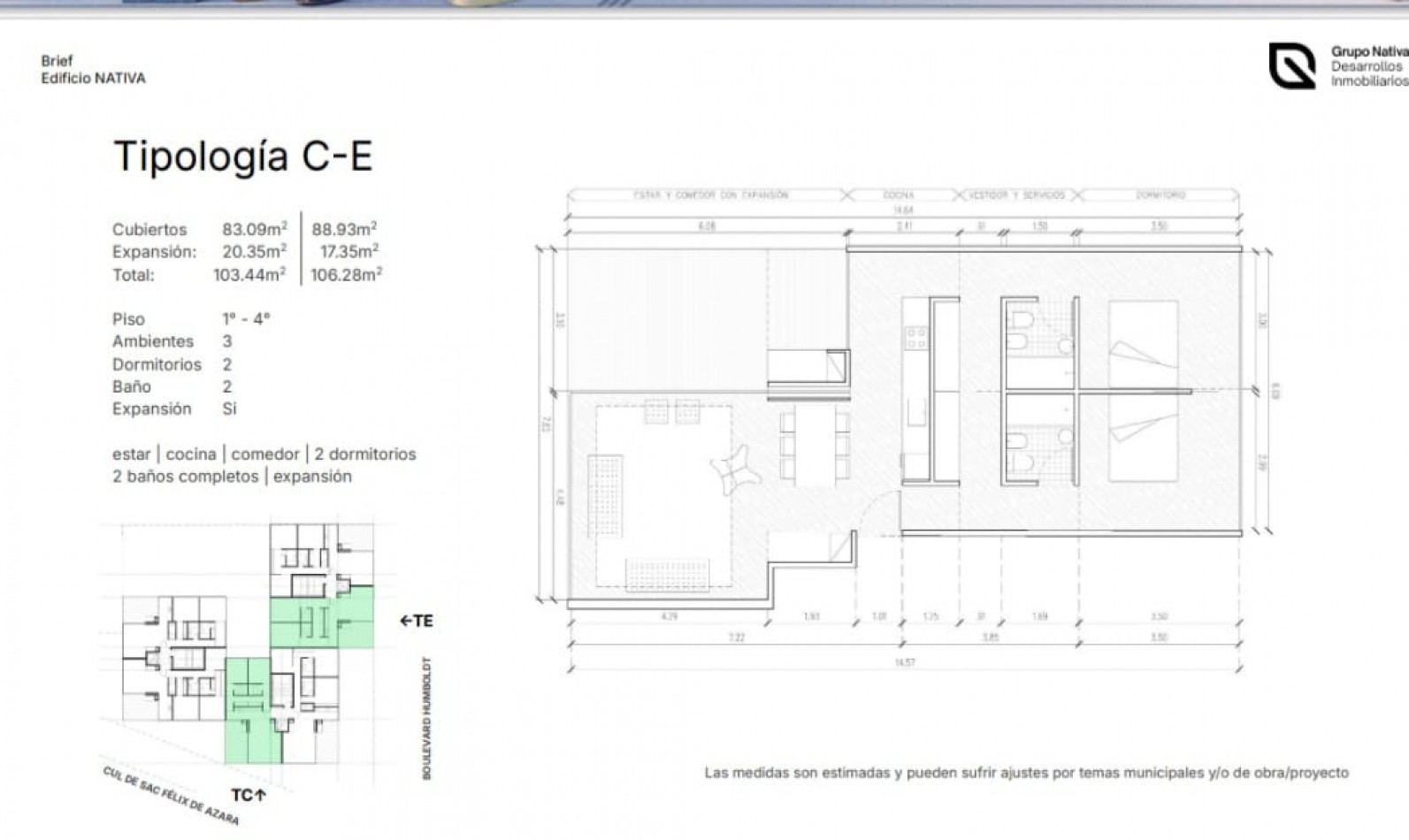
Task: Click the "Cubiertos" label
Action: pyautogui.click(x=149, y=230)
